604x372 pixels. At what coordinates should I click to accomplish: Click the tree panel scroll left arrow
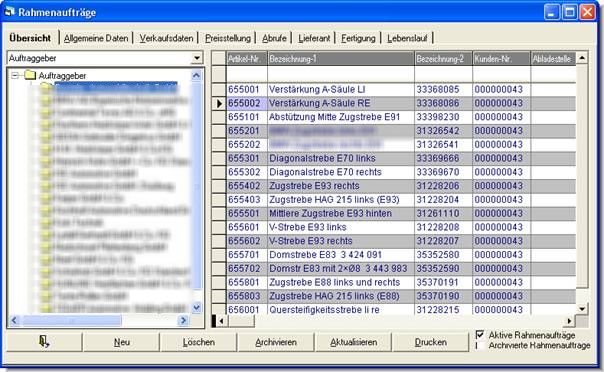(x=14, y=320)
